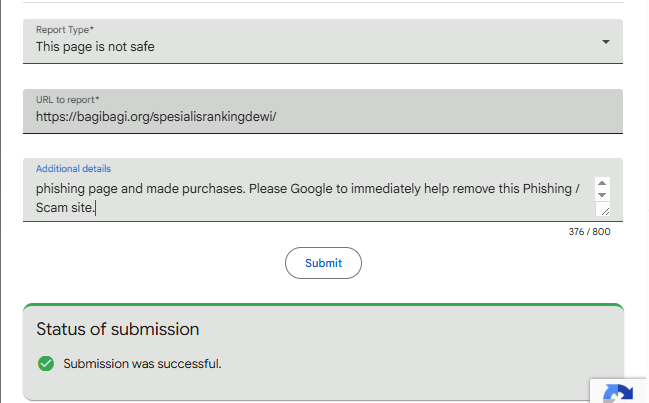
Task: Click the "Additional details" label
Action: click(73, 169)
